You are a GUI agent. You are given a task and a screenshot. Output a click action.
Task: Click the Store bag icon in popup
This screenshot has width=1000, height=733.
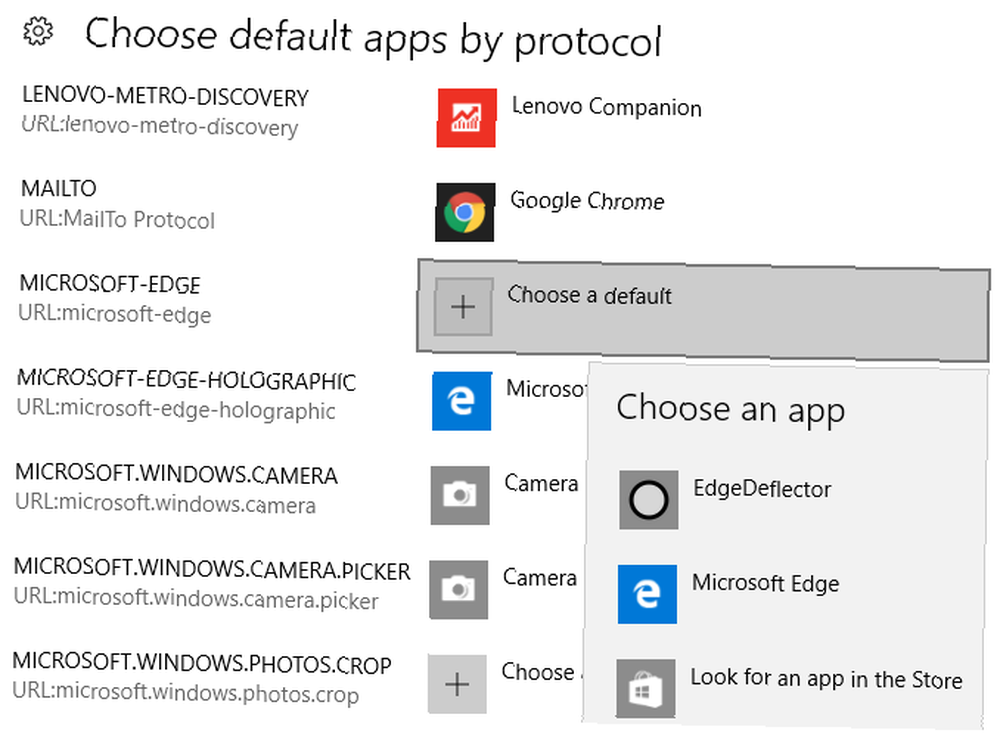click(x=645, y=688)
